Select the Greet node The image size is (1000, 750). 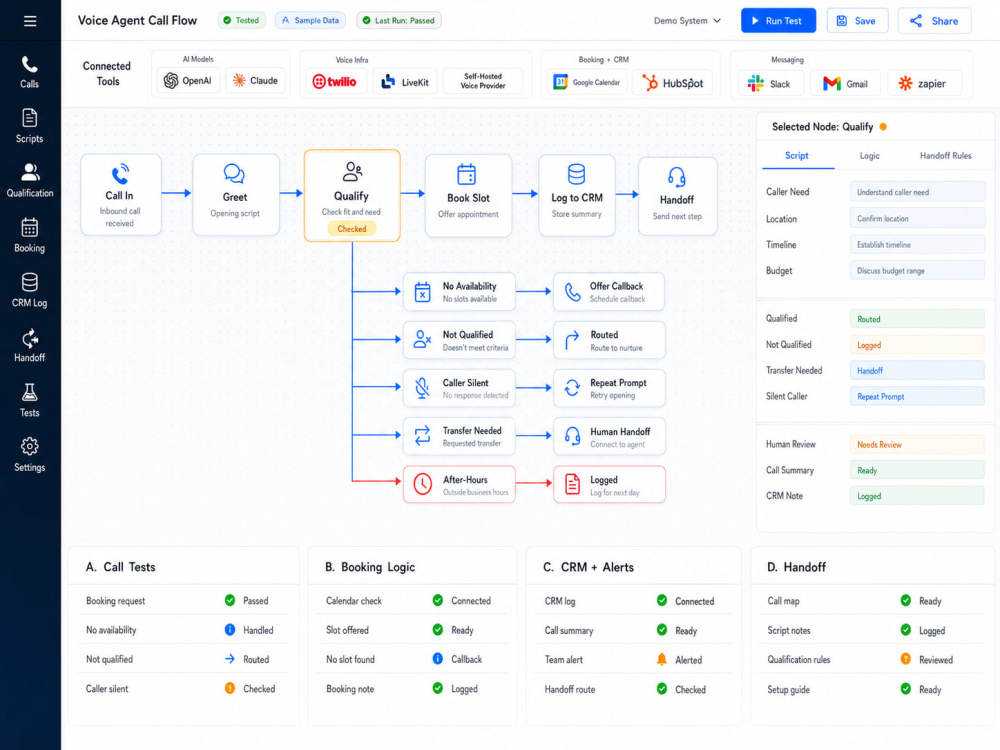235,195
